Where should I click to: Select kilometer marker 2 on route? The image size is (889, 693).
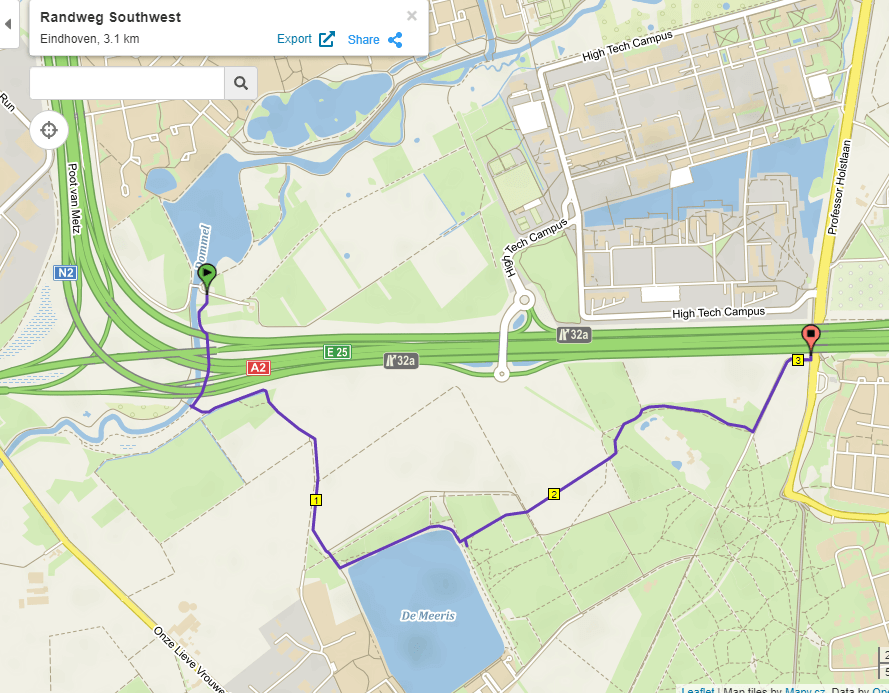(x=554, y=494)
